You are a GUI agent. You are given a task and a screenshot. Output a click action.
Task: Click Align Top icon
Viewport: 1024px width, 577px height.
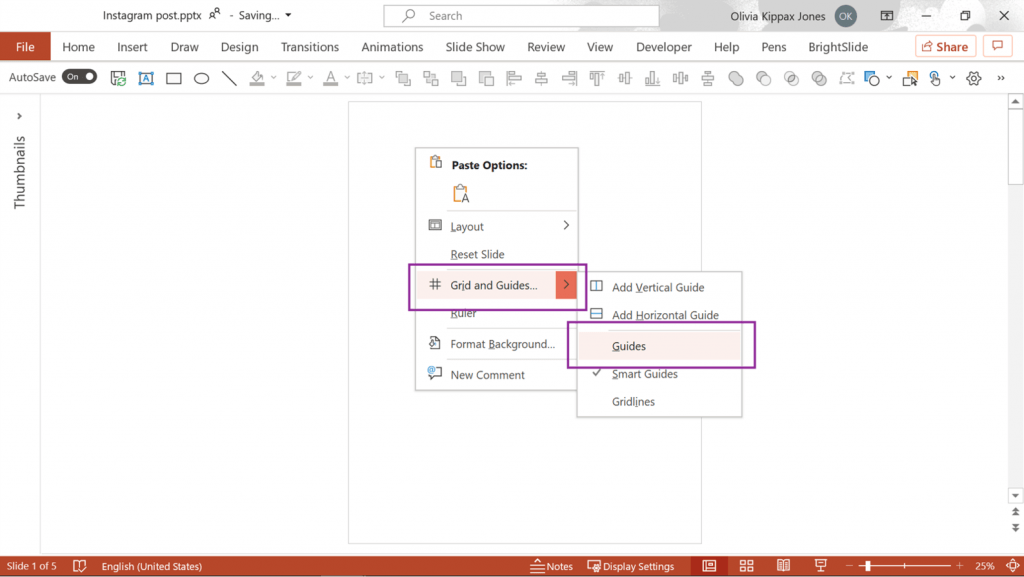597,78
